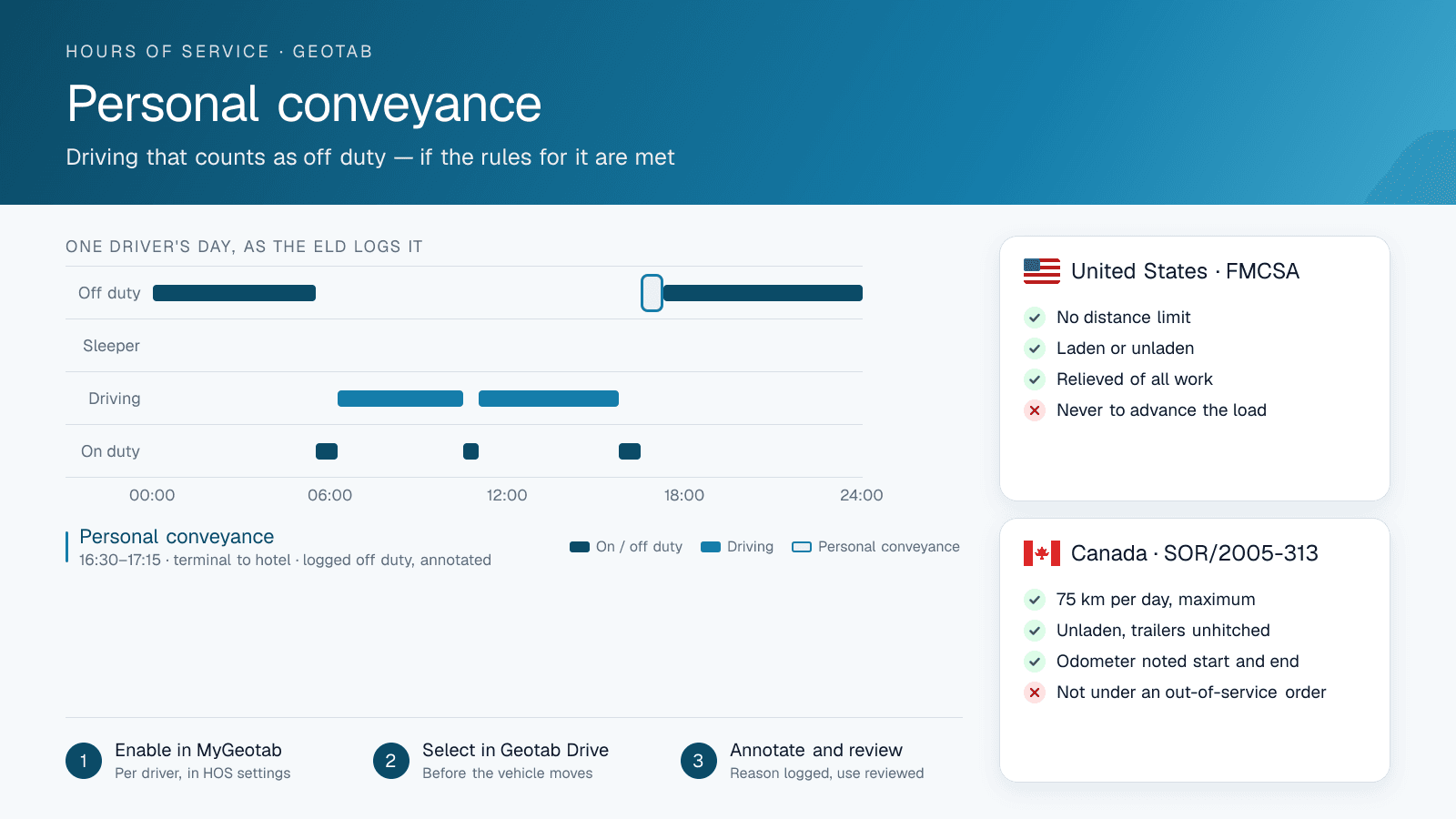Image resolution: width=1456 pixels, height=819 pixels.
Task: Click the step 3 circle for Annotate and review
Action: click(699, 761)
